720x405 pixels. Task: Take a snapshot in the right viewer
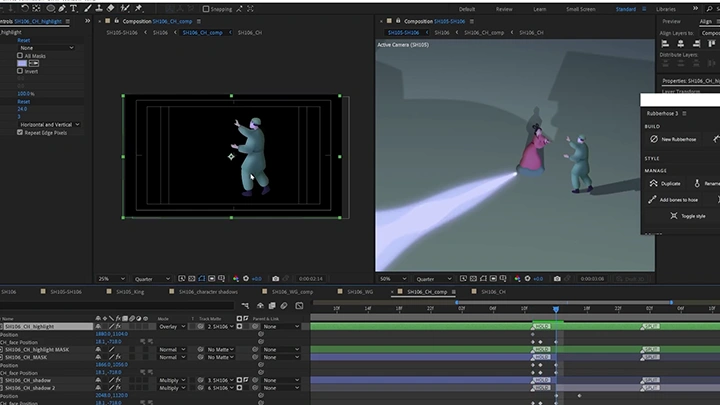pyautogui.click(x=557, y=279)
